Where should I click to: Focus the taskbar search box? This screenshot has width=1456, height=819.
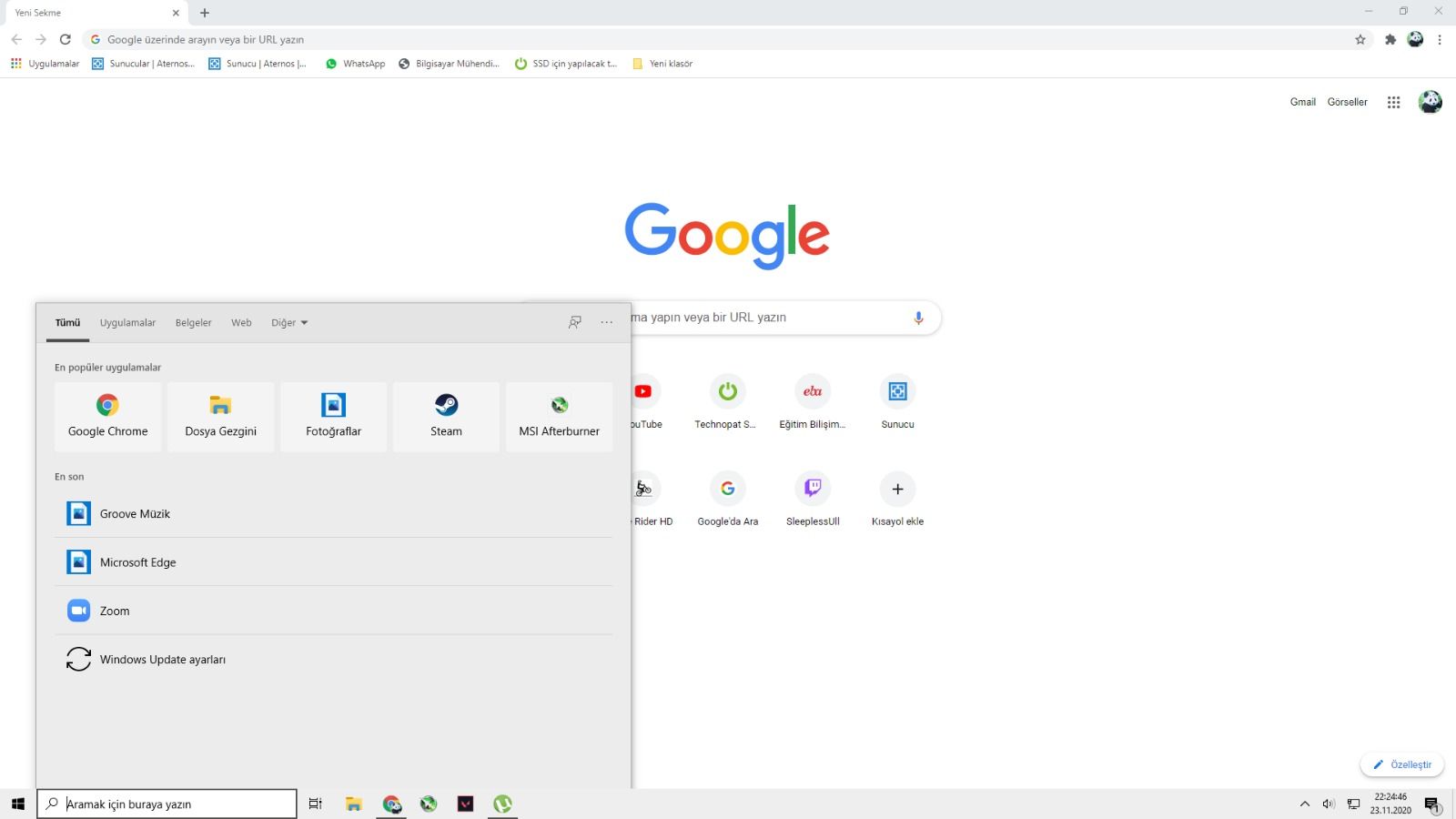[x=167, y=804]
